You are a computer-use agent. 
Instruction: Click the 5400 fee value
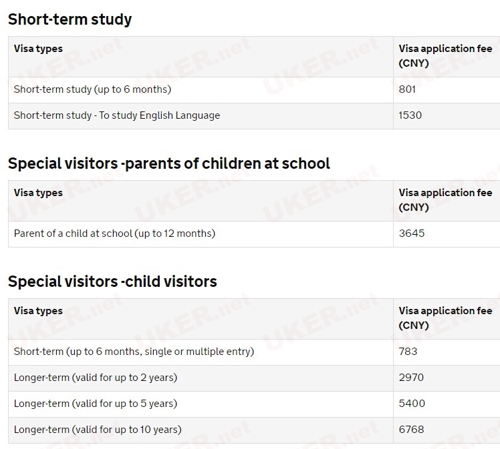(412, 403)
